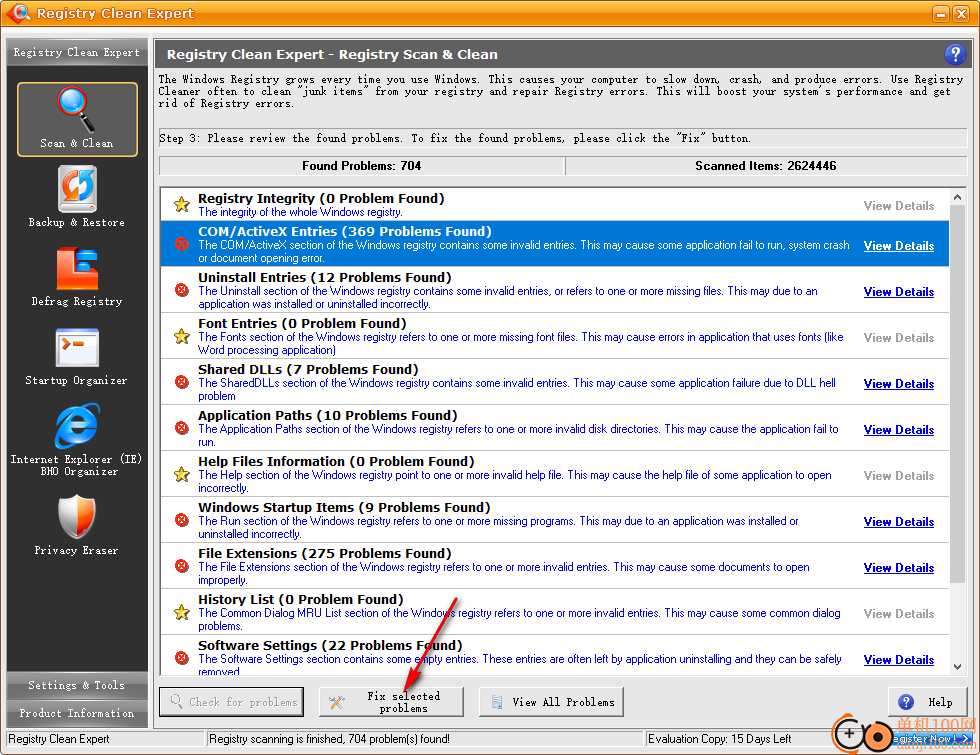
Task: Open the Settings & Tools section
Action: [x=77, y=685]
